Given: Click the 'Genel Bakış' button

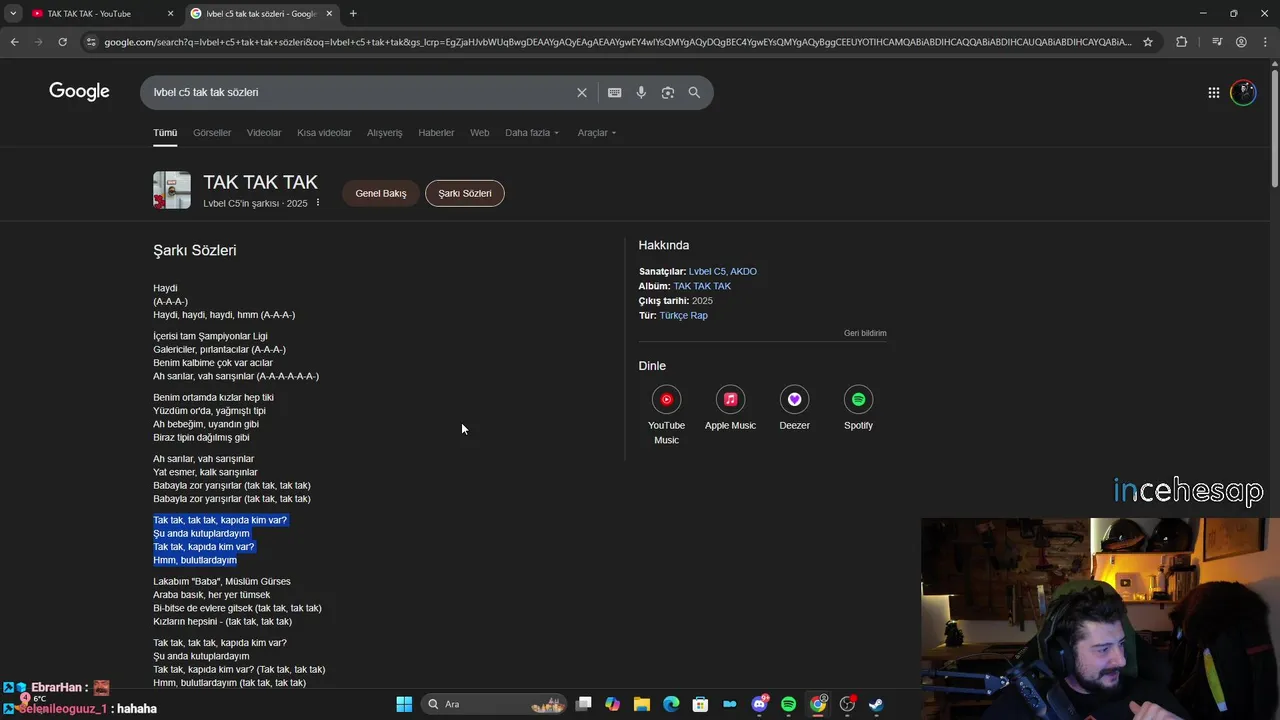Looking at the screenshot, I should click(x=381, y=193).
